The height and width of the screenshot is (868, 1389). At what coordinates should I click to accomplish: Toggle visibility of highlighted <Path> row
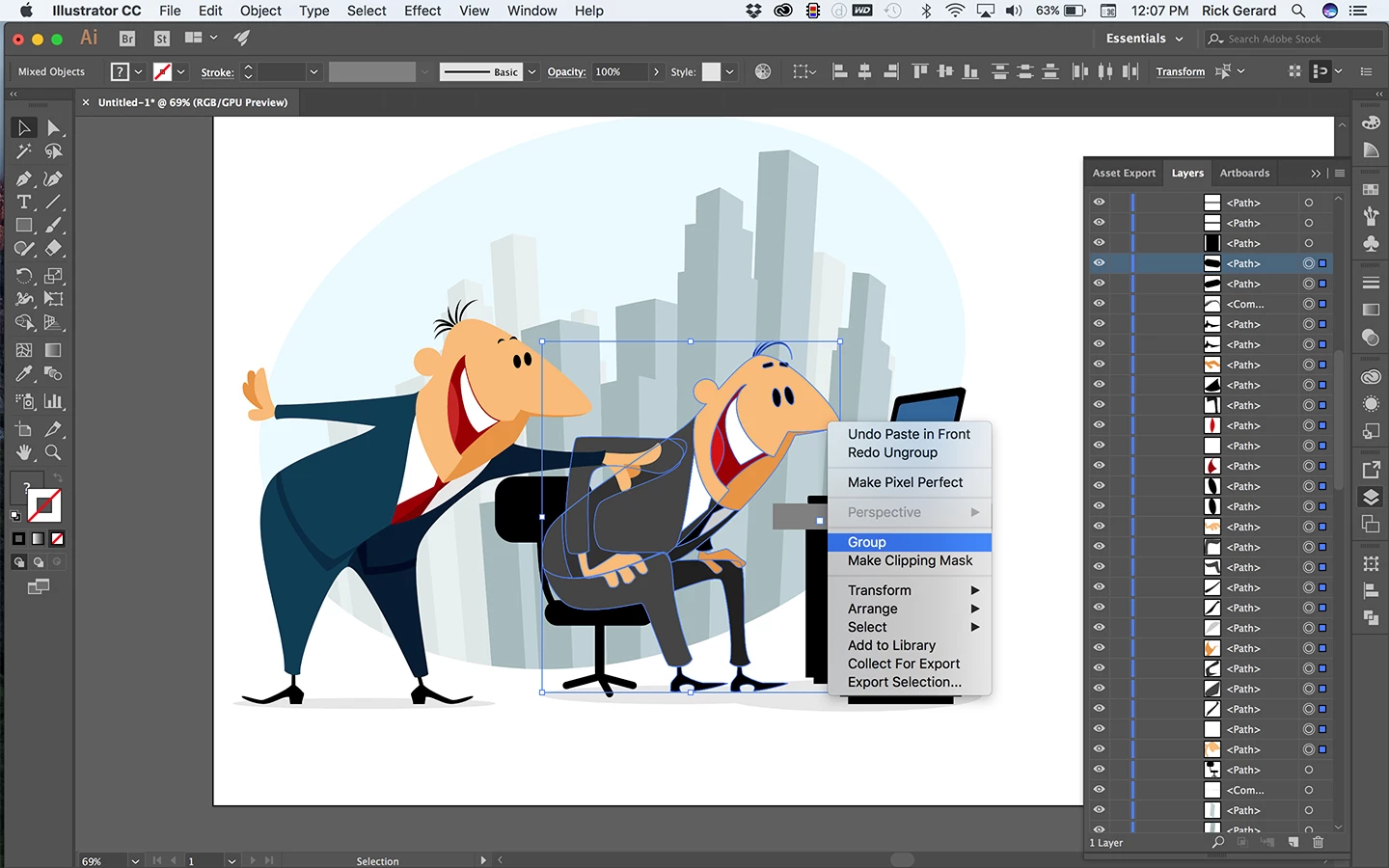click(1099, 263)
